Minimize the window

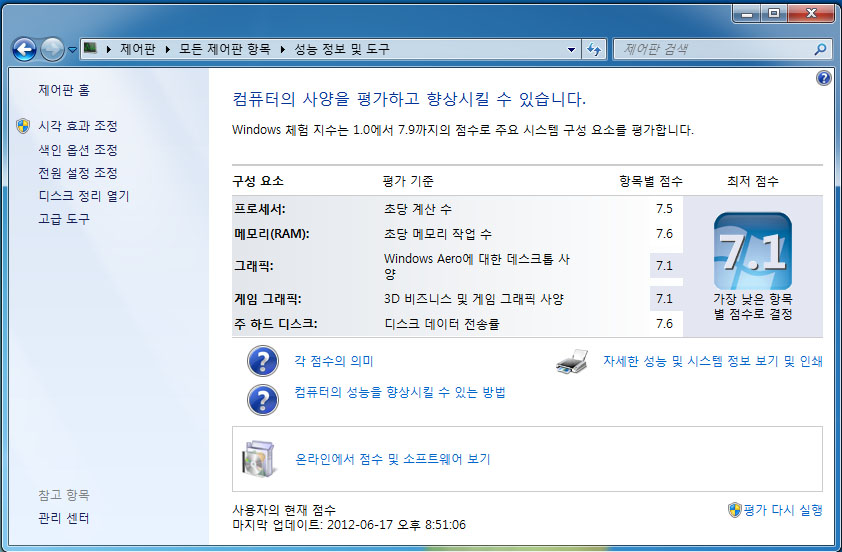pos(747,13)
